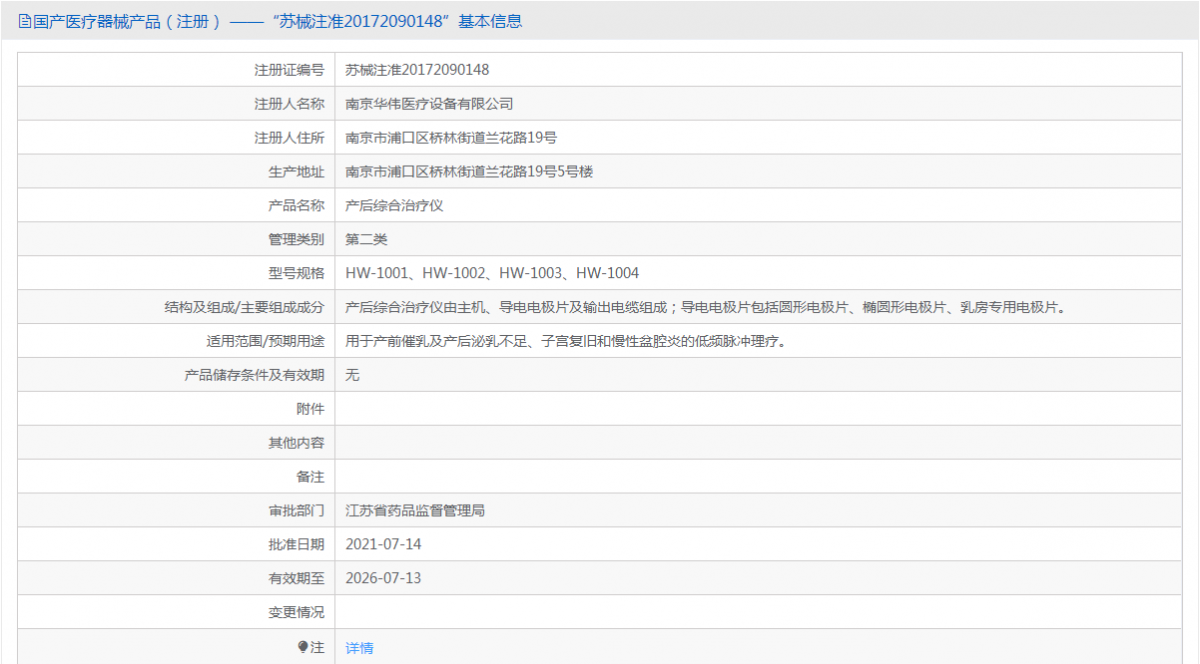Select the model list HW-1001、HW-1002、HW-1003、HW-1004
1200x664 pixels.
(492, 273)
